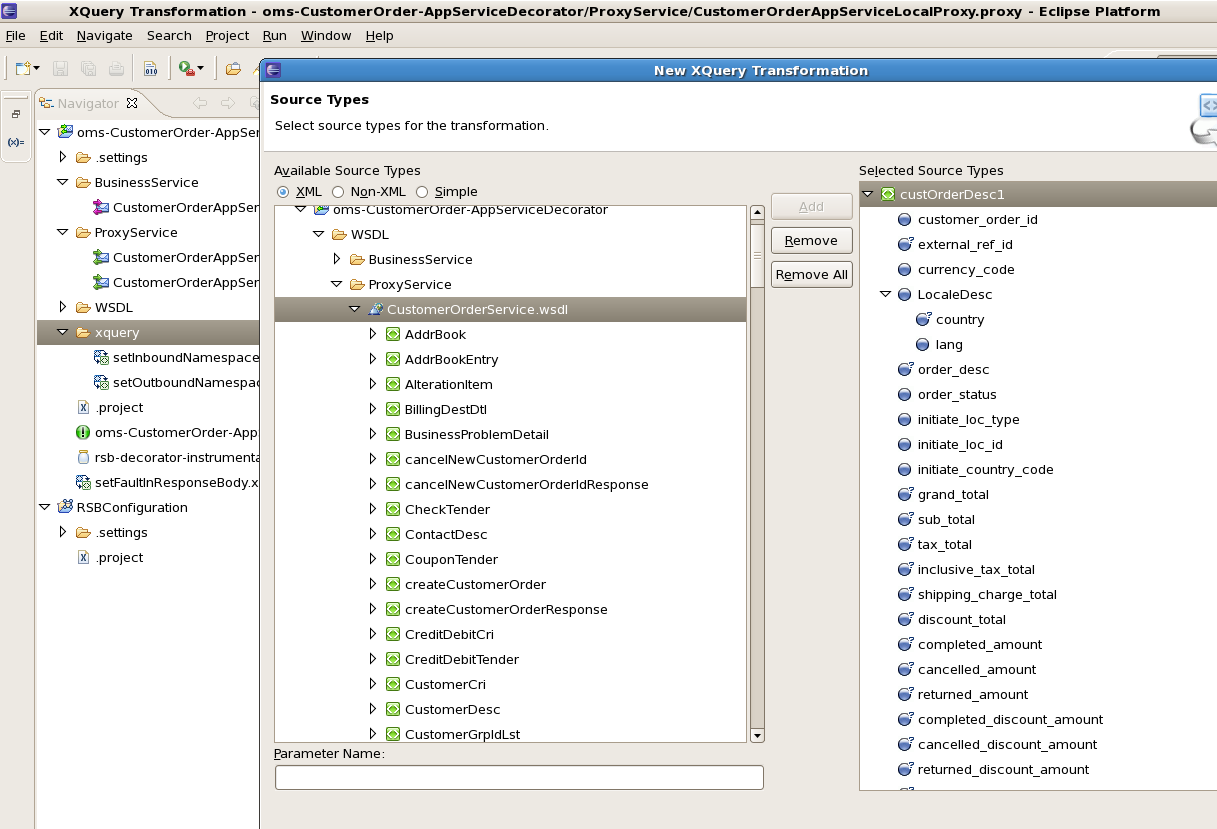Image resolution: width=1217 pixels, height=829 pixels.
Task: Select the Simple radio button
Action: [x=422, y=191]
